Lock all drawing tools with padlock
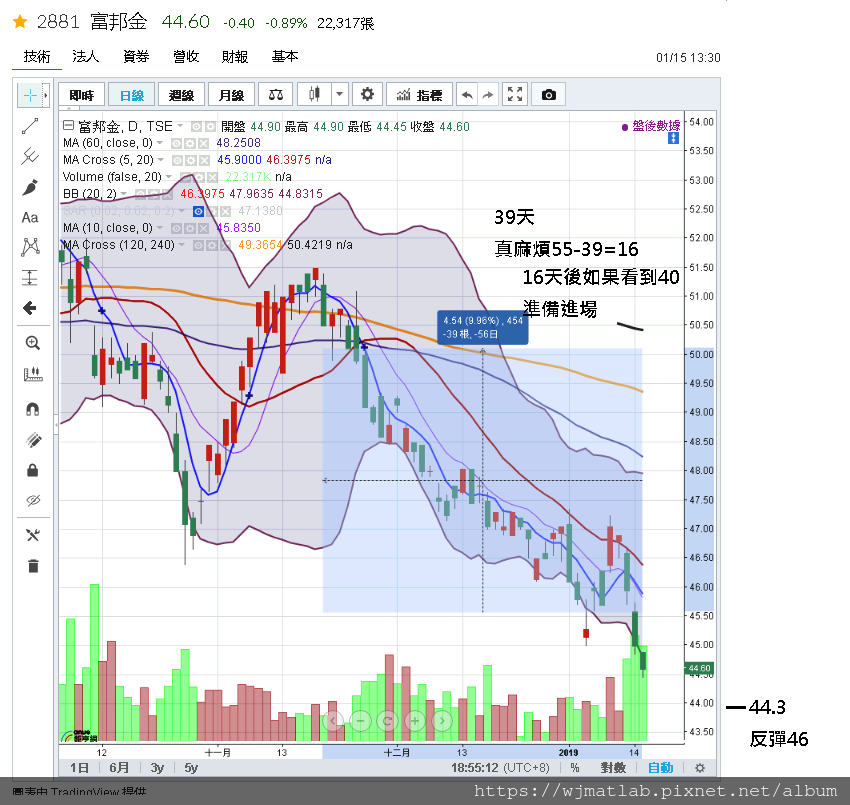Image resolution: width=850 pixels, height=805 pixels. (33, 470)
